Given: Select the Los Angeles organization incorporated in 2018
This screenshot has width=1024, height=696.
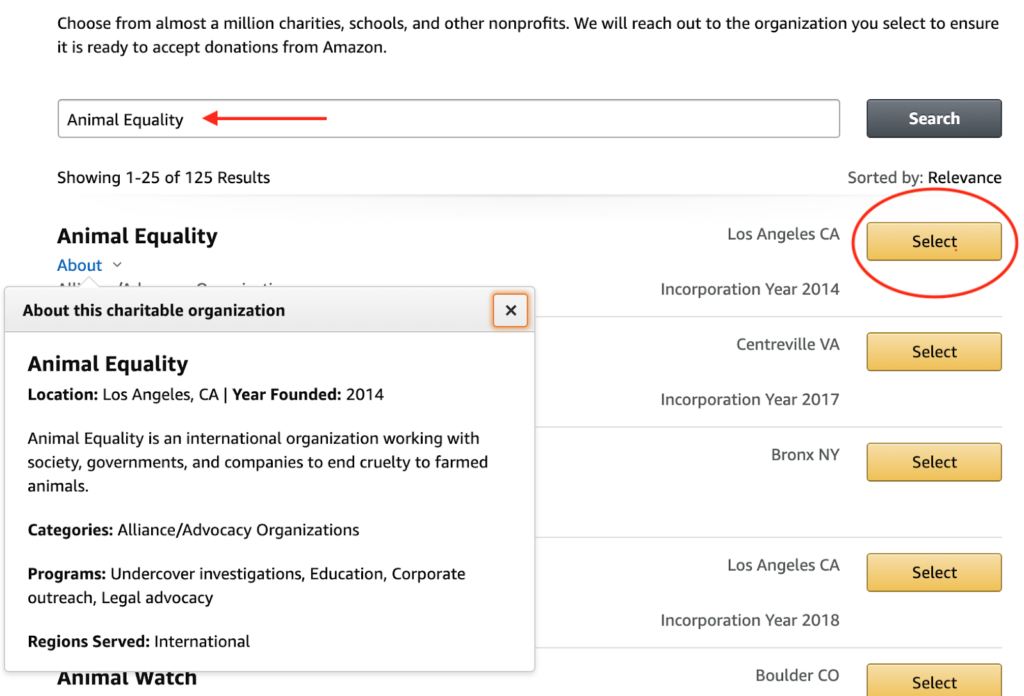Looking at the screenshot, I should (x=934, y=573).
